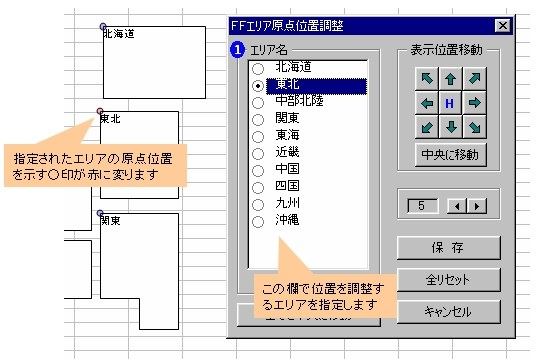Click the up-right diagonal move arrow
536x361 pixels.
coord(474,79)
